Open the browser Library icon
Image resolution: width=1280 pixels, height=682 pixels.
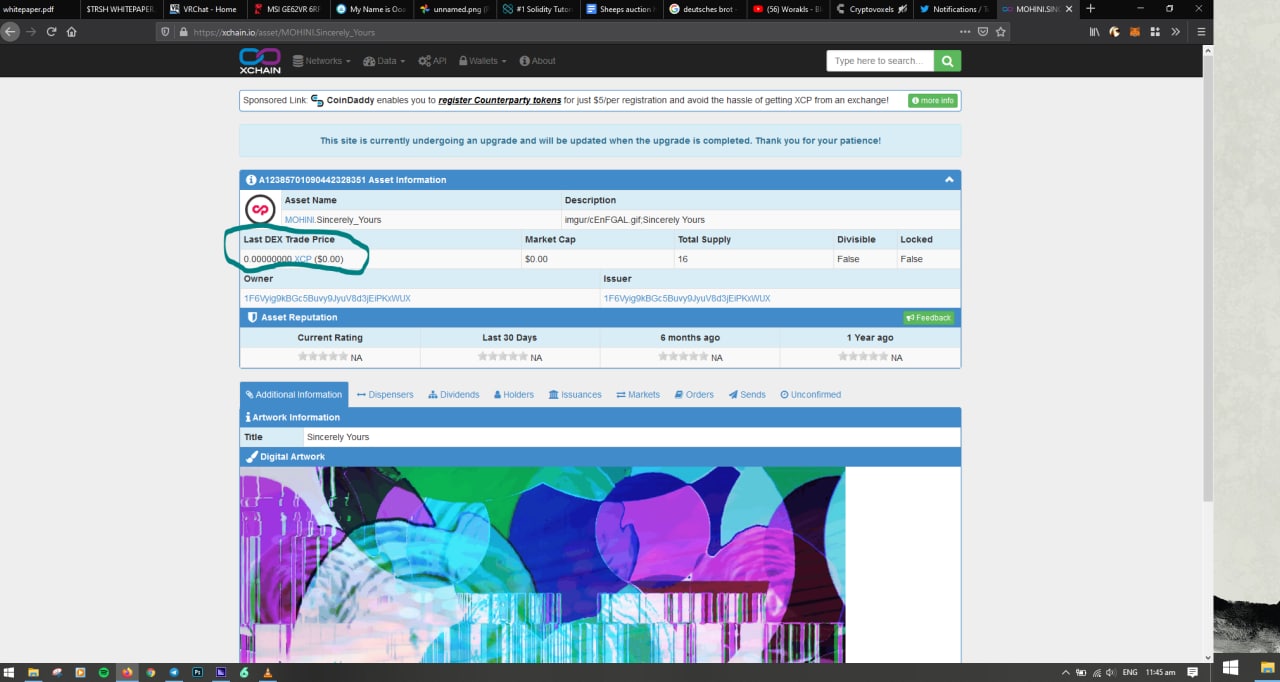coord(1095,31)
